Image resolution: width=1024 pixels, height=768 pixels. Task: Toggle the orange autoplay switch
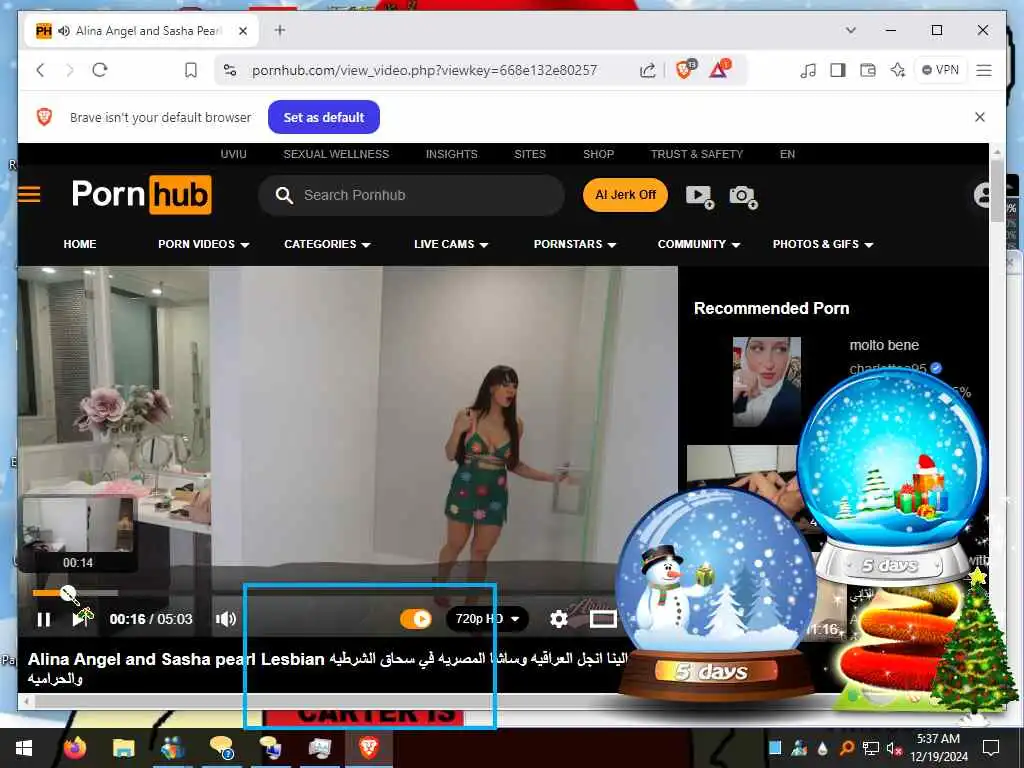click(416, 618)
